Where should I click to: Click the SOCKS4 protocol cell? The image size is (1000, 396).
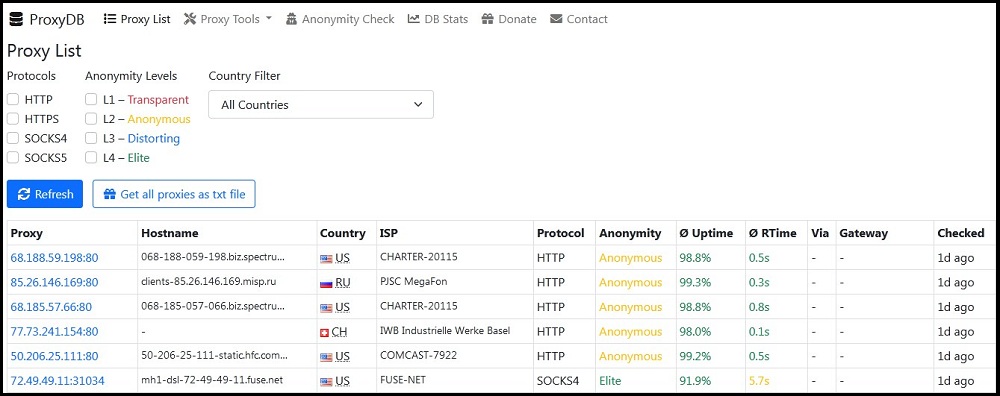(558, 381)
